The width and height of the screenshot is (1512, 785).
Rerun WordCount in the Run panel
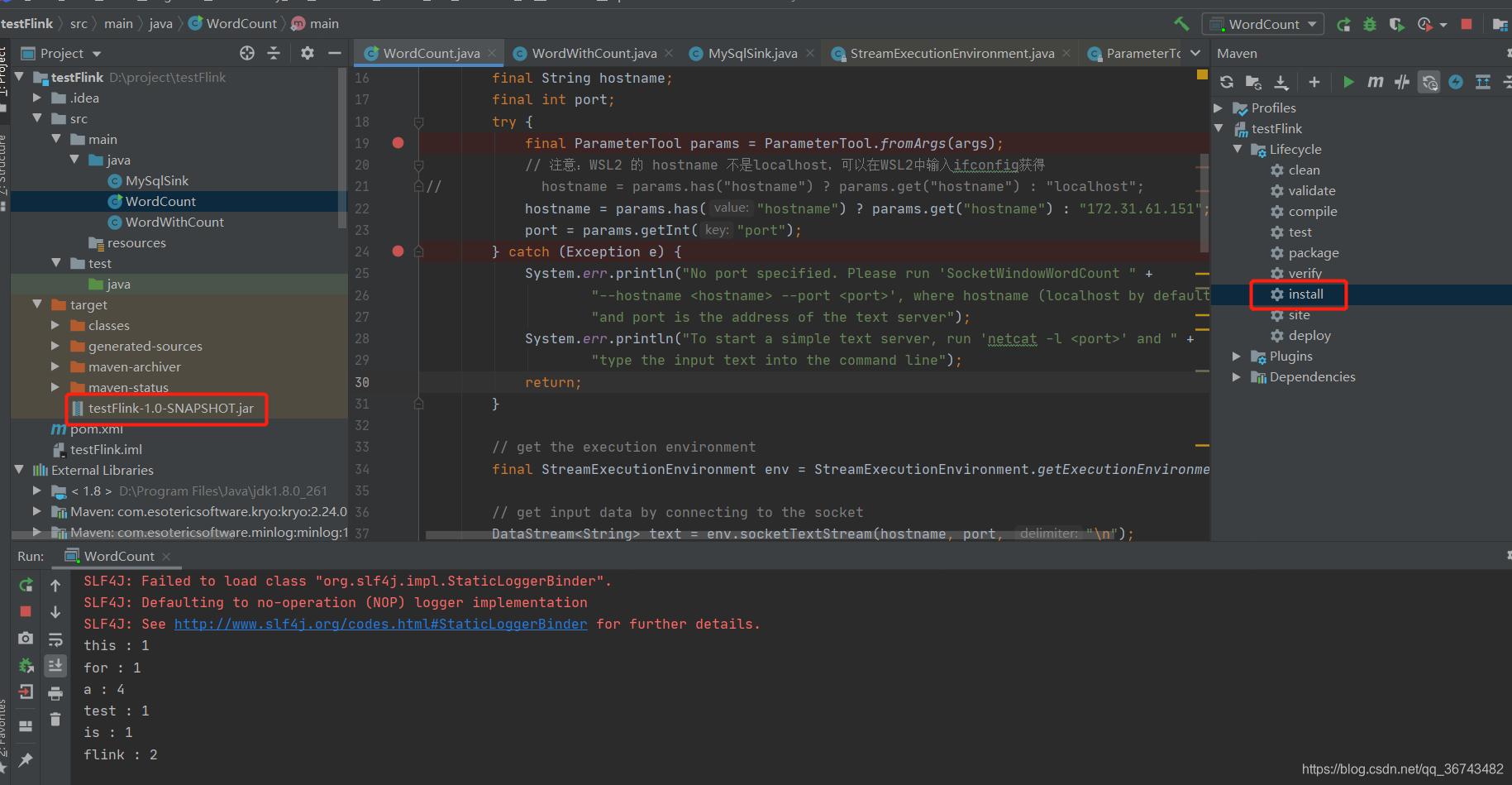[26, 585]
